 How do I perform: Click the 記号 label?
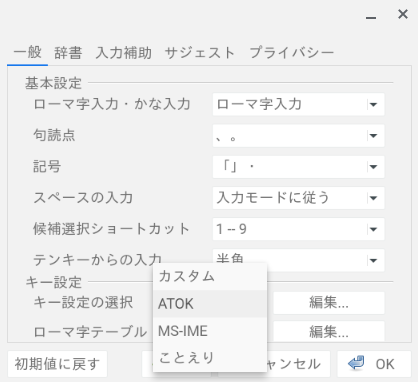tap(47, 167)
